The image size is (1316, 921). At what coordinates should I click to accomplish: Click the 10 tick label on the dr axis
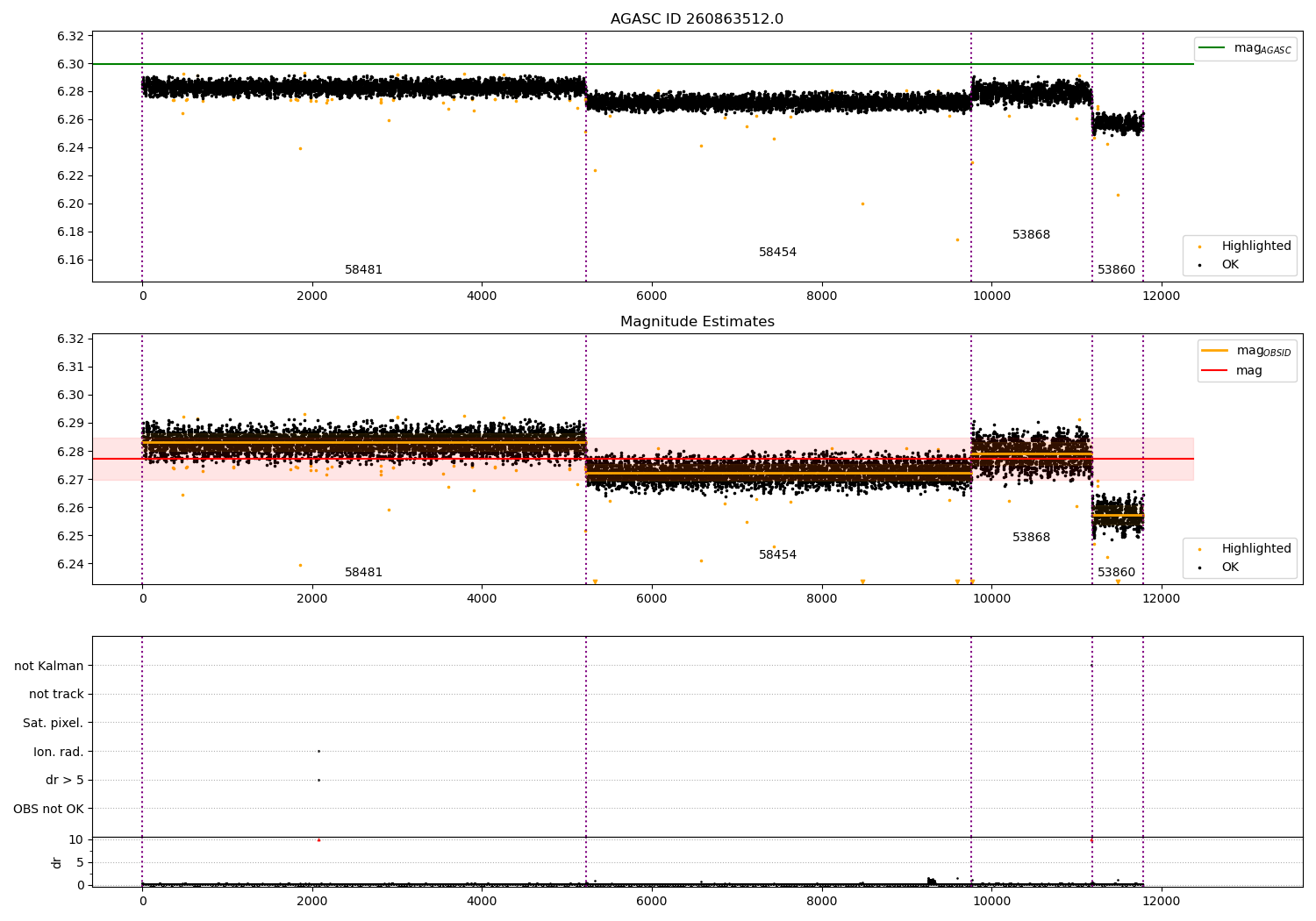pyautogui.click(x=76, y=839)
